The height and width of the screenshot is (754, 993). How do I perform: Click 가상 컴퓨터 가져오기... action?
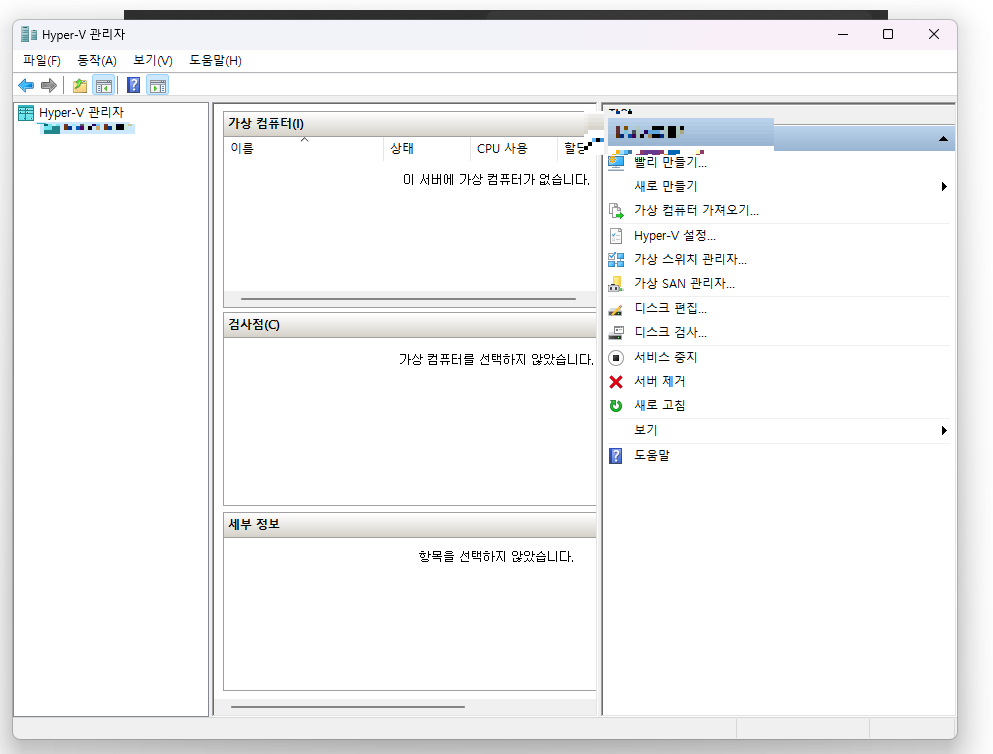(x=697, y=211)
